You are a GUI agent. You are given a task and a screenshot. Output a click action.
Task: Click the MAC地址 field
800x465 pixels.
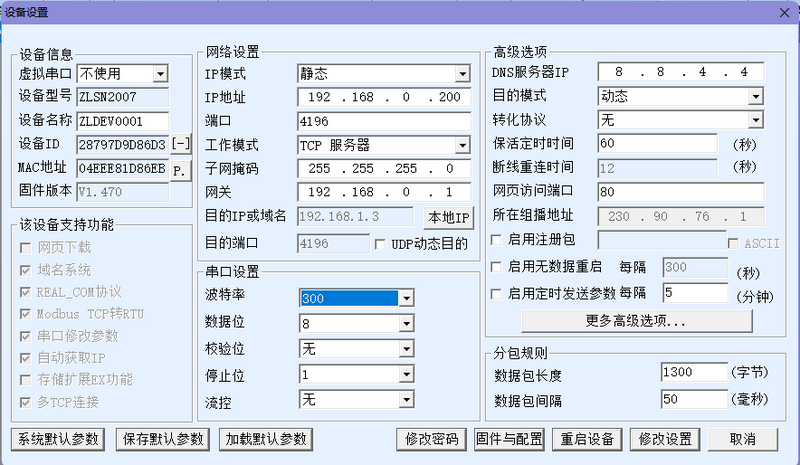(x=122, y=168)
